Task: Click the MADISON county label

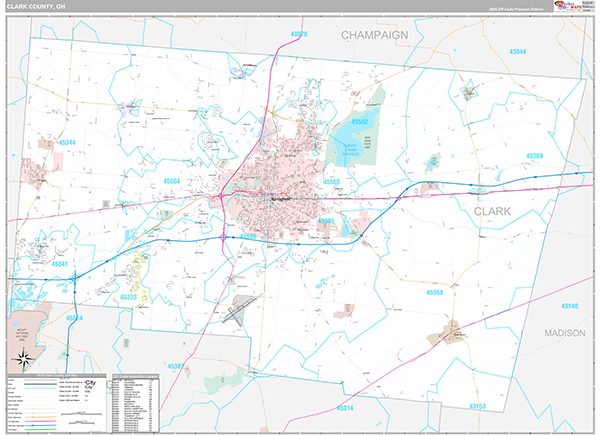Action: point(565,332)
